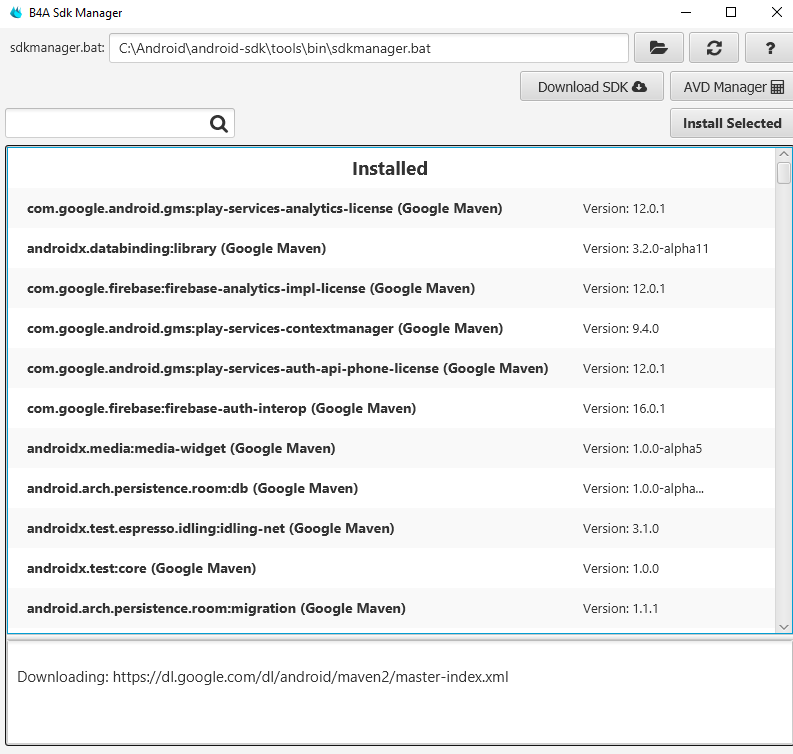Click inside the package search box
793x754 pixels.
coord(105,124)
